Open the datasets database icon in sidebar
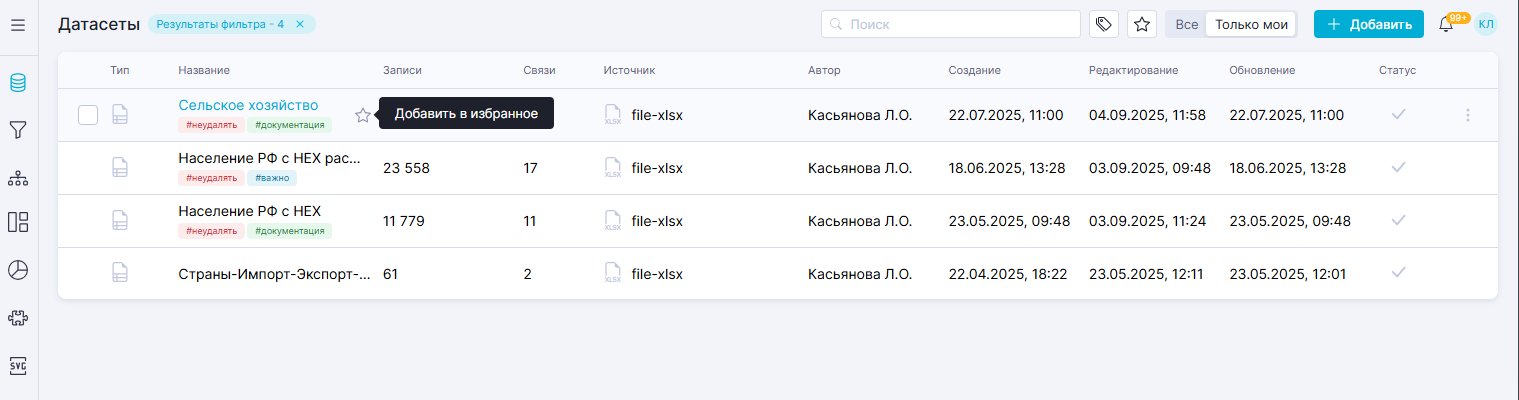This screenshot has width=1519, height=400. pos(18,83)
